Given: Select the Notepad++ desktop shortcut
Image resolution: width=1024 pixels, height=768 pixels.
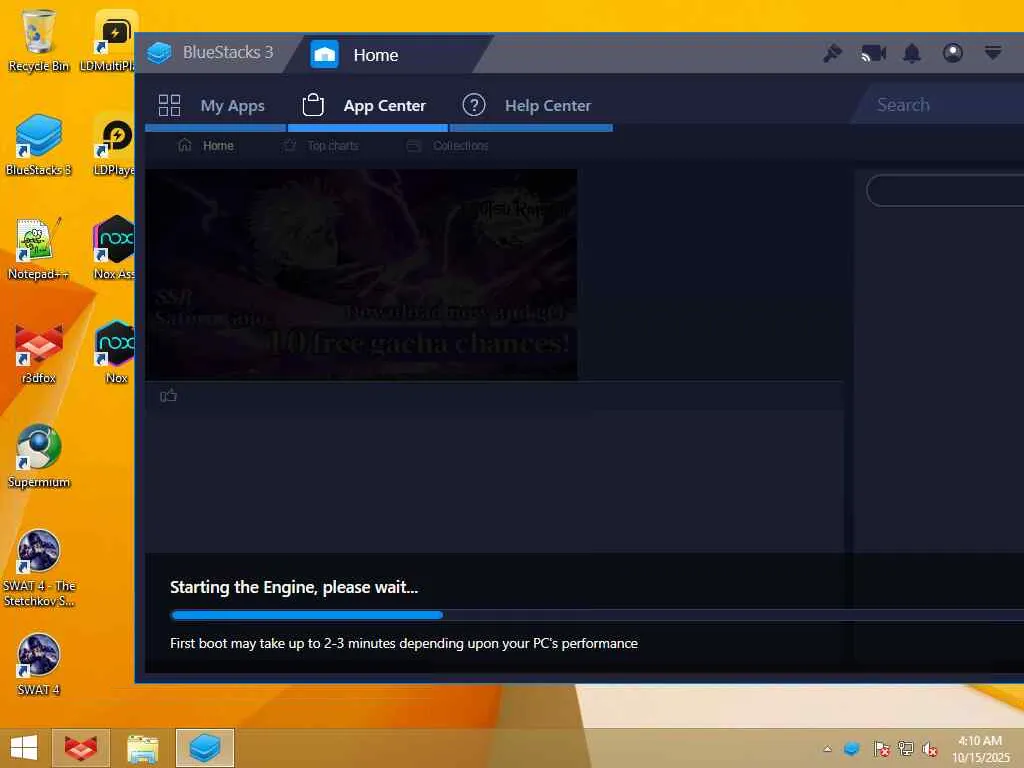Looking at the screenshot, I should coord(39,248).
